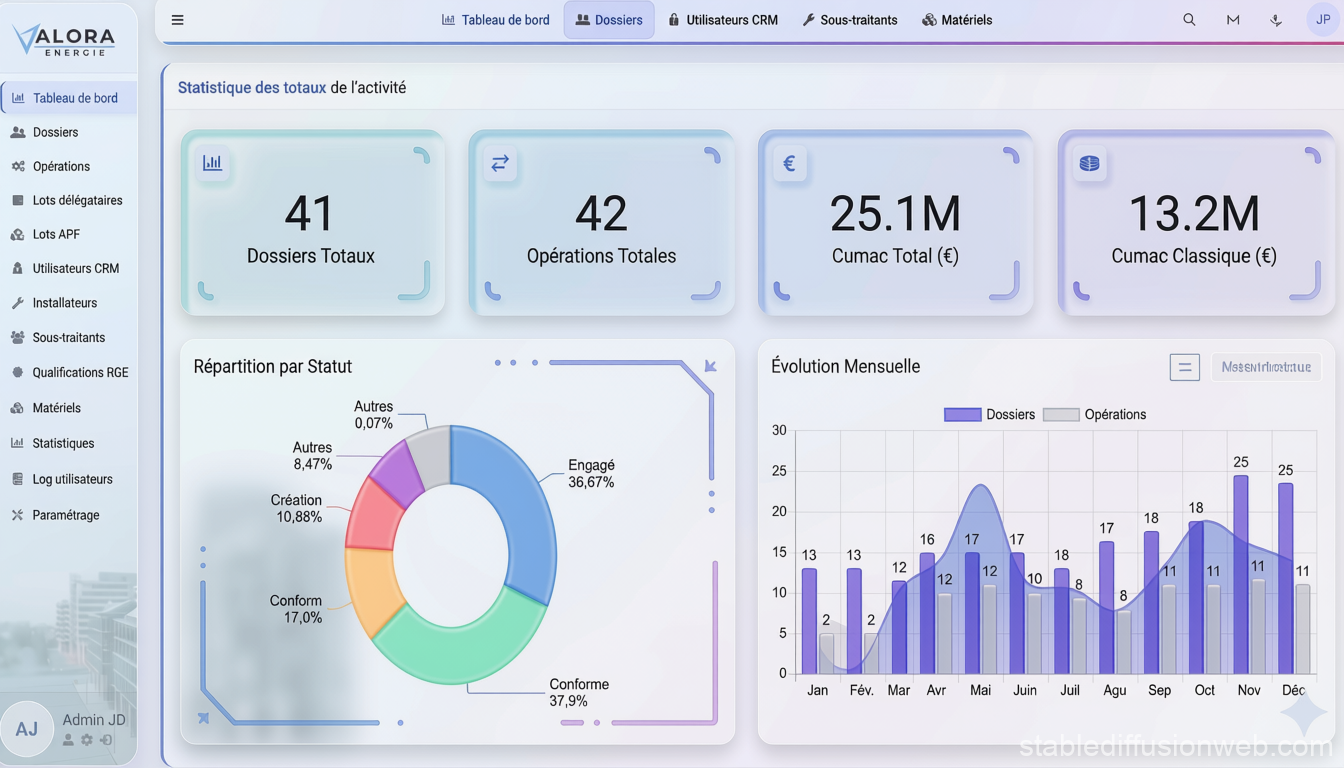Toggle the Opérations series in the chart legend

point(1114,414)
